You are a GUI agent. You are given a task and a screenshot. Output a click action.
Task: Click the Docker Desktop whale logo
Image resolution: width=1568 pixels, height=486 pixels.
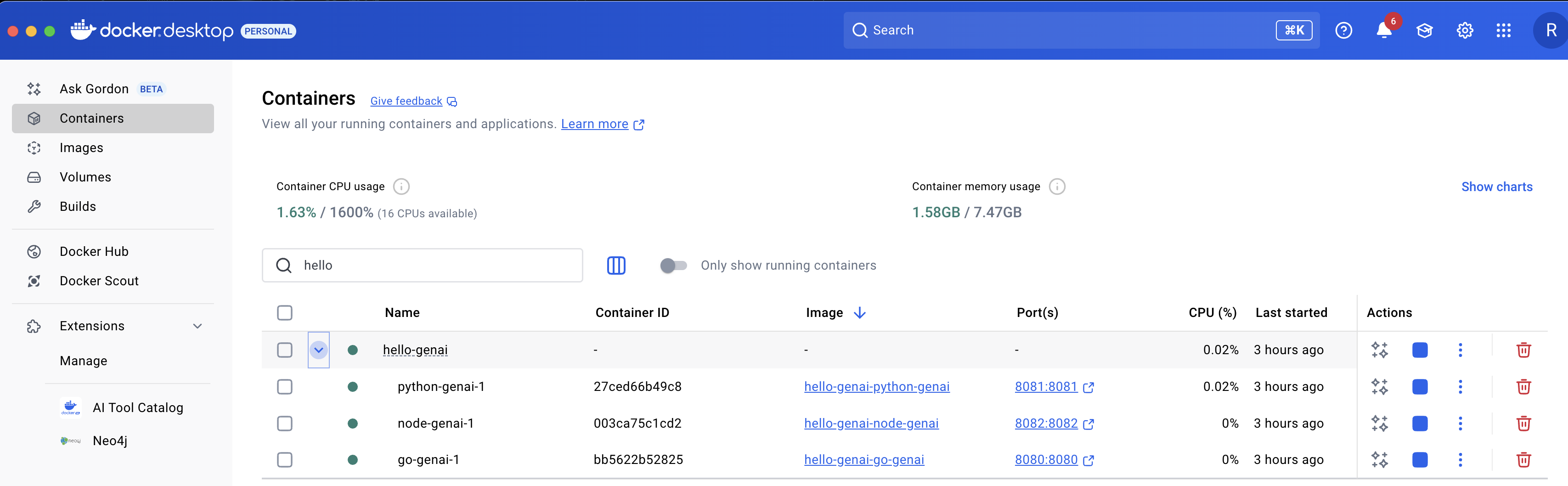point(83,30)
